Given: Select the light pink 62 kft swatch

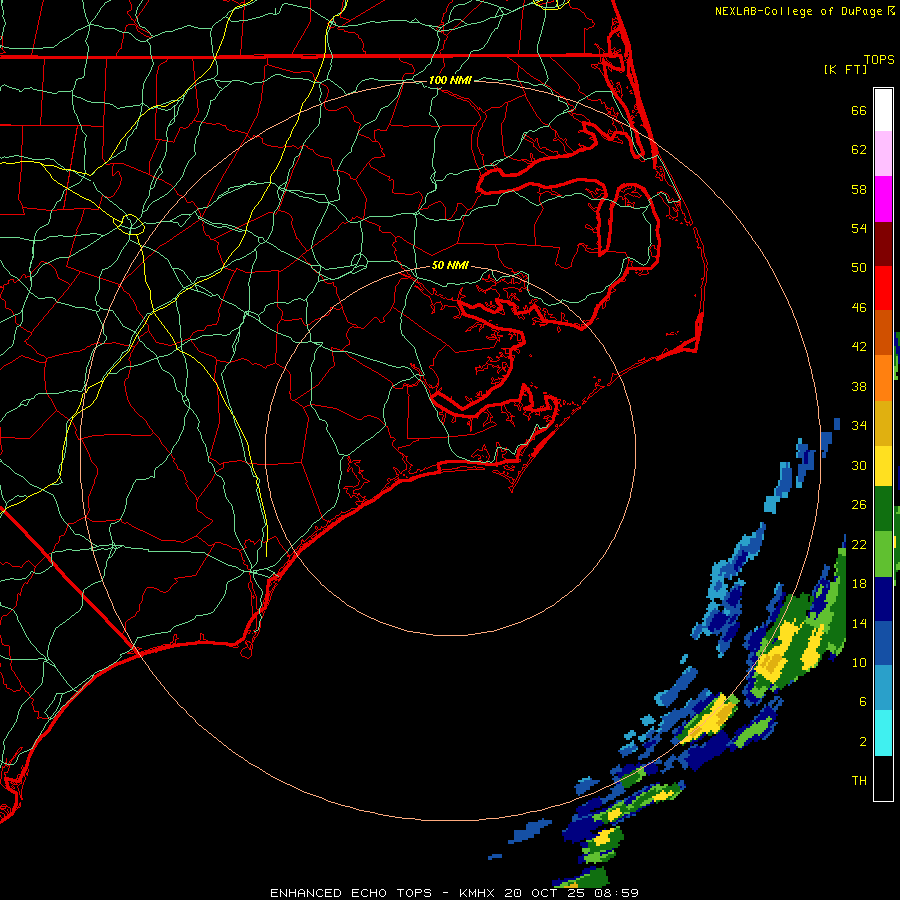Looking at the screenshot, I should pyautogui.click(x=883, y=153).
